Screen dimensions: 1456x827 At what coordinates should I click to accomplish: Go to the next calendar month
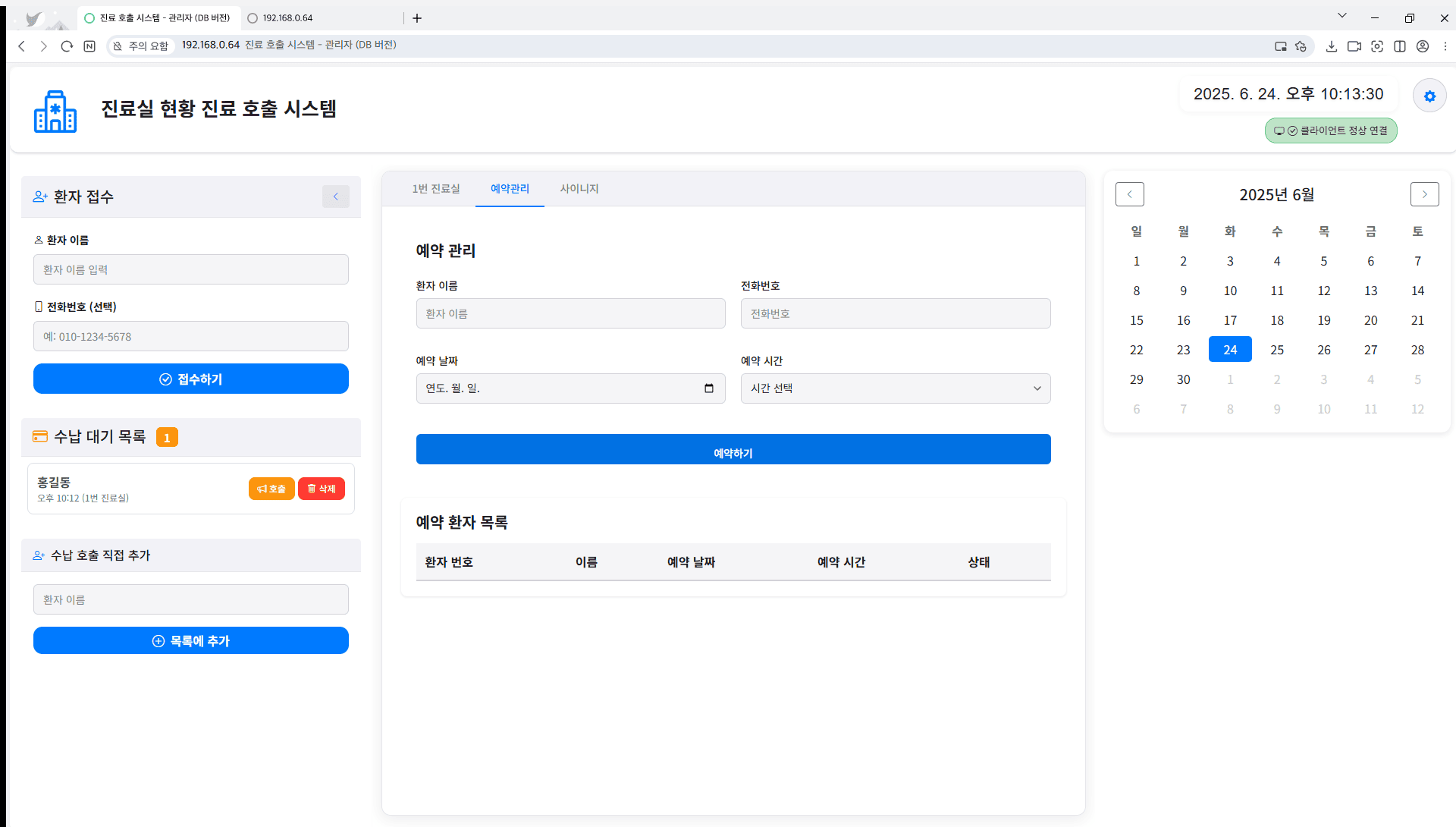pos(1424,194)
